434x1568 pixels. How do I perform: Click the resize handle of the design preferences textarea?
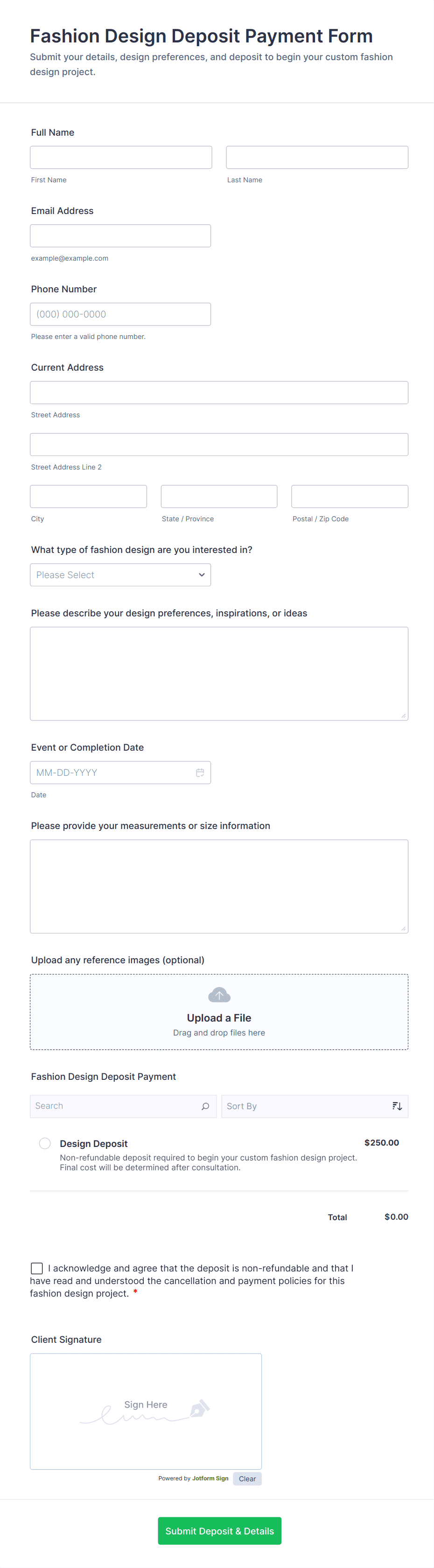(404, 716)
